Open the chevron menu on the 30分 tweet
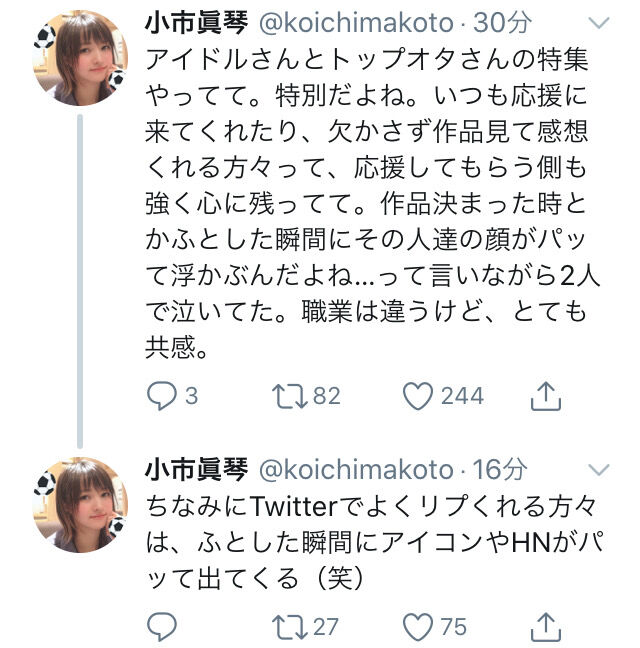Viewport: 640px width, 648px height. [597, 22]
